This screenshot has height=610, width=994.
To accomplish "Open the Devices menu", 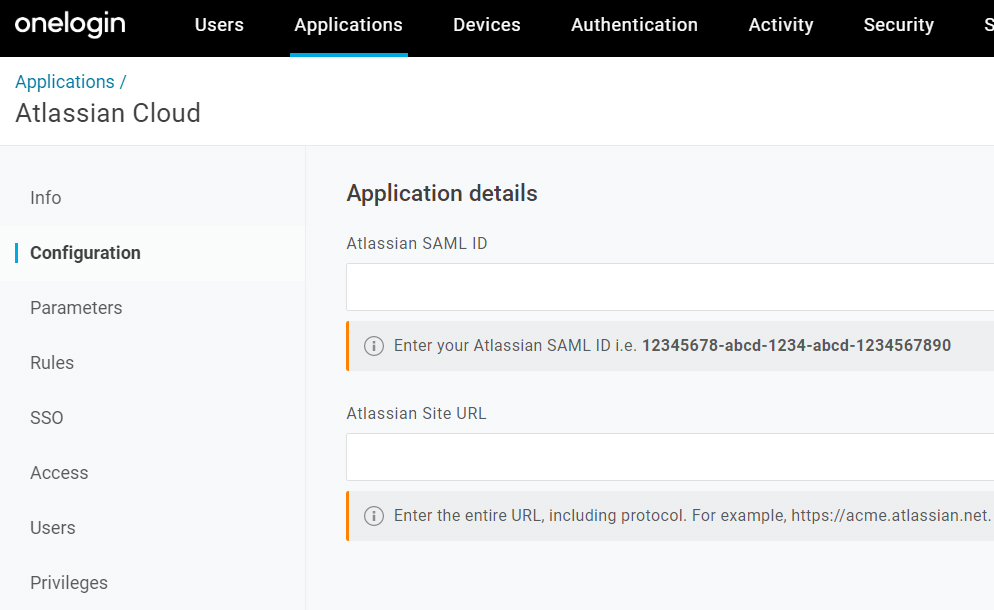I will coord(487,25).
